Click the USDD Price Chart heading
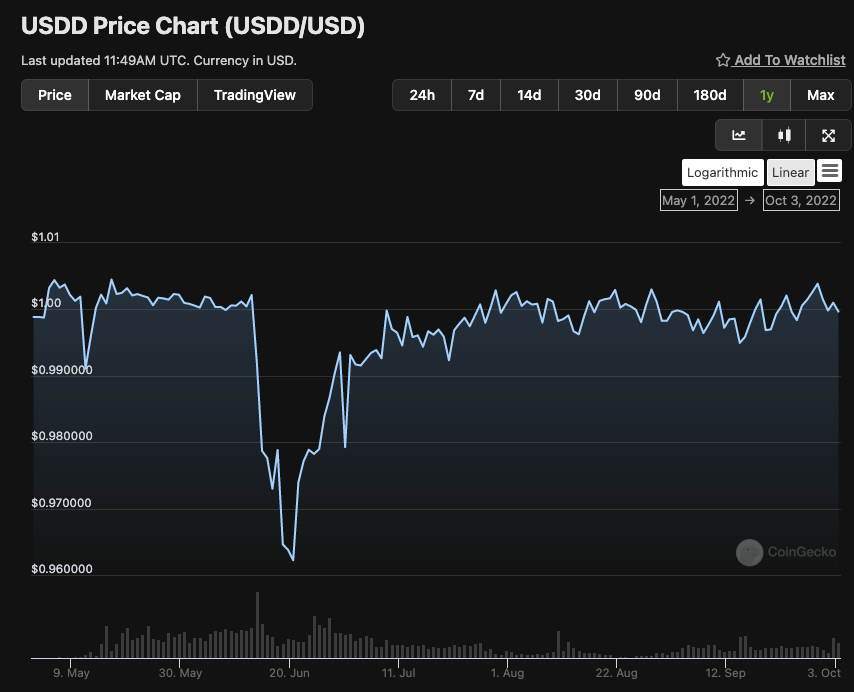This screenshot has height=692, width=854. [193, 26]
